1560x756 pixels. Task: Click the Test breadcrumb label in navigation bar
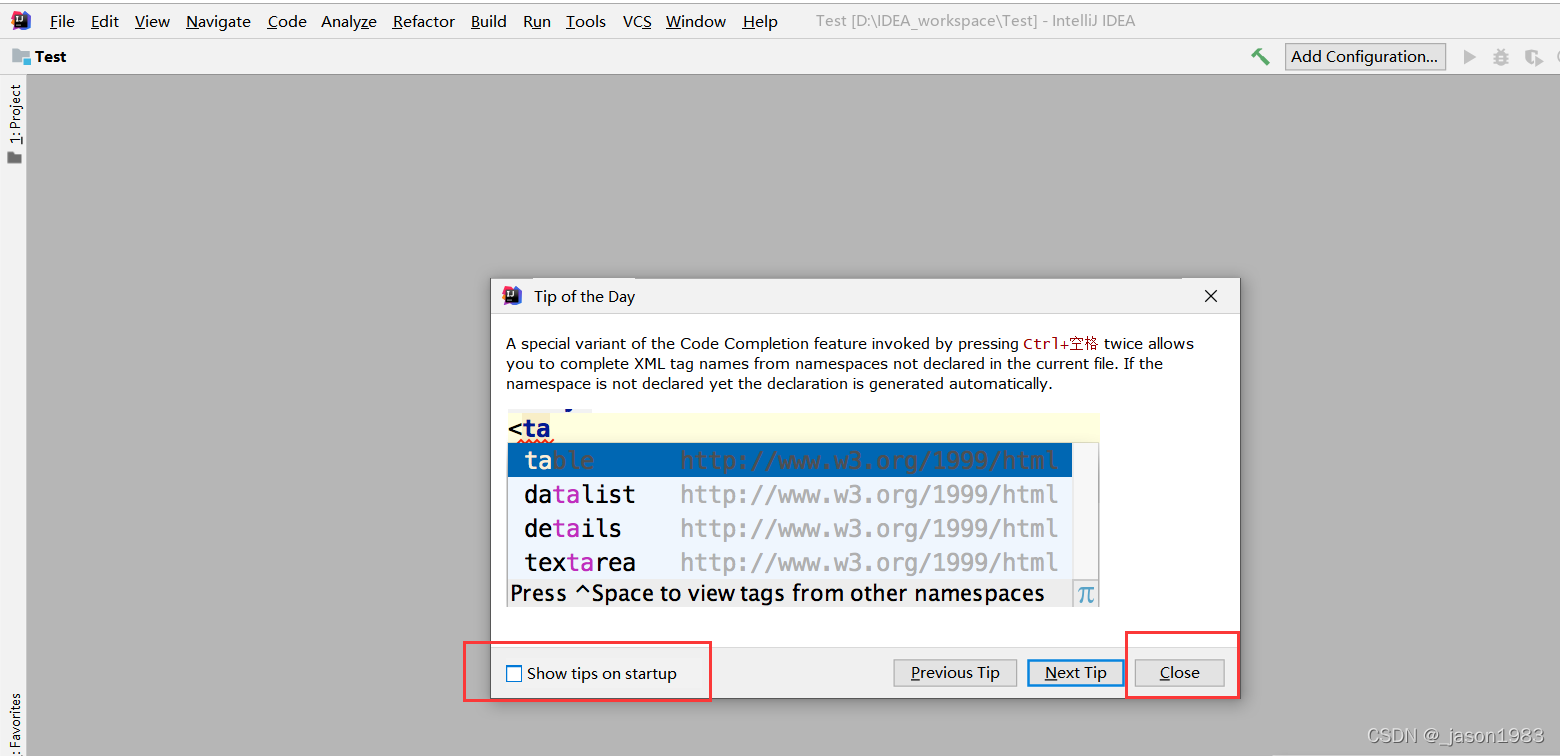click(51, 57)
